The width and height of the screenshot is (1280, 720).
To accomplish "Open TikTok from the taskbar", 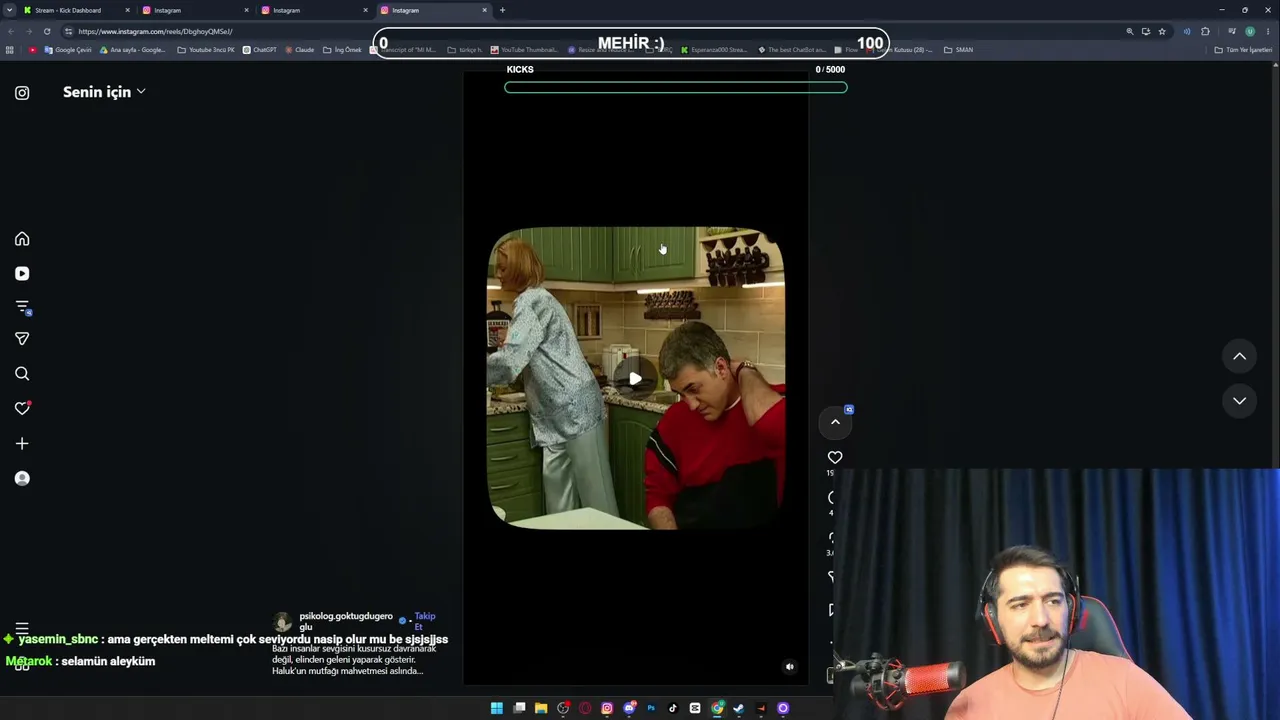I will [x=673, y=708].
